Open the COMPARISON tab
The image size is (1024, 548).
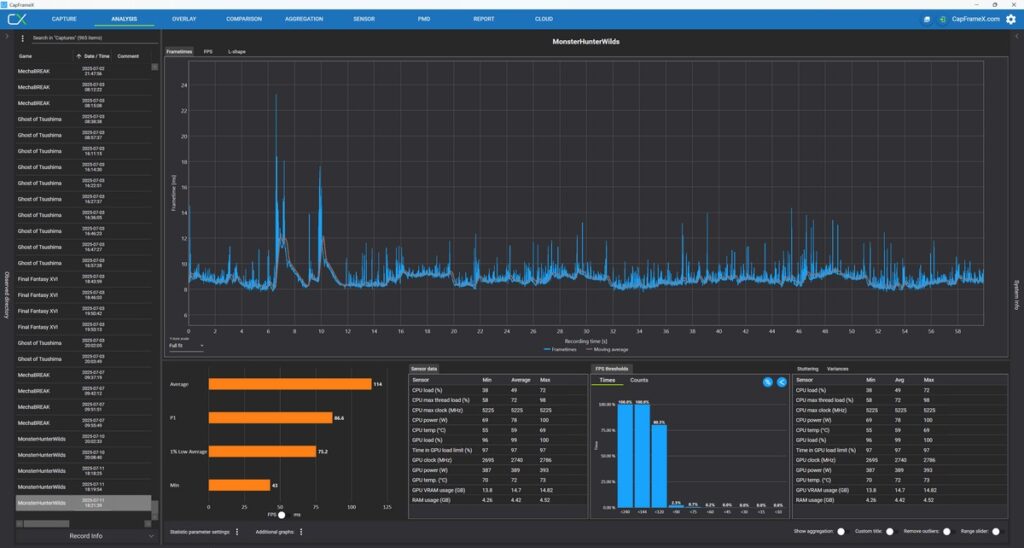coord(244,19)
